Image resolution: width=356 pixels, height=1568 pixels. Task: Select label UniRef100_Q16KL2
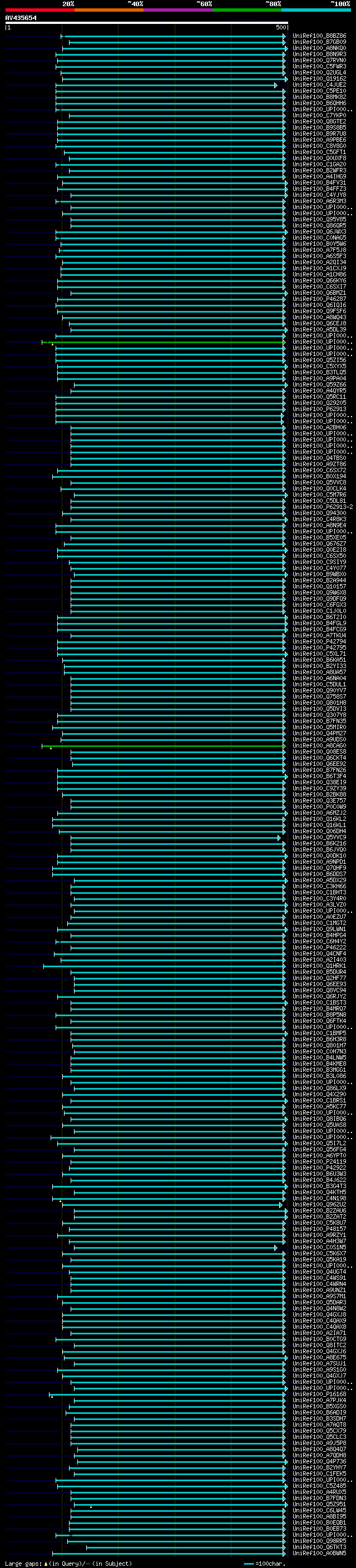pos(319,819)
